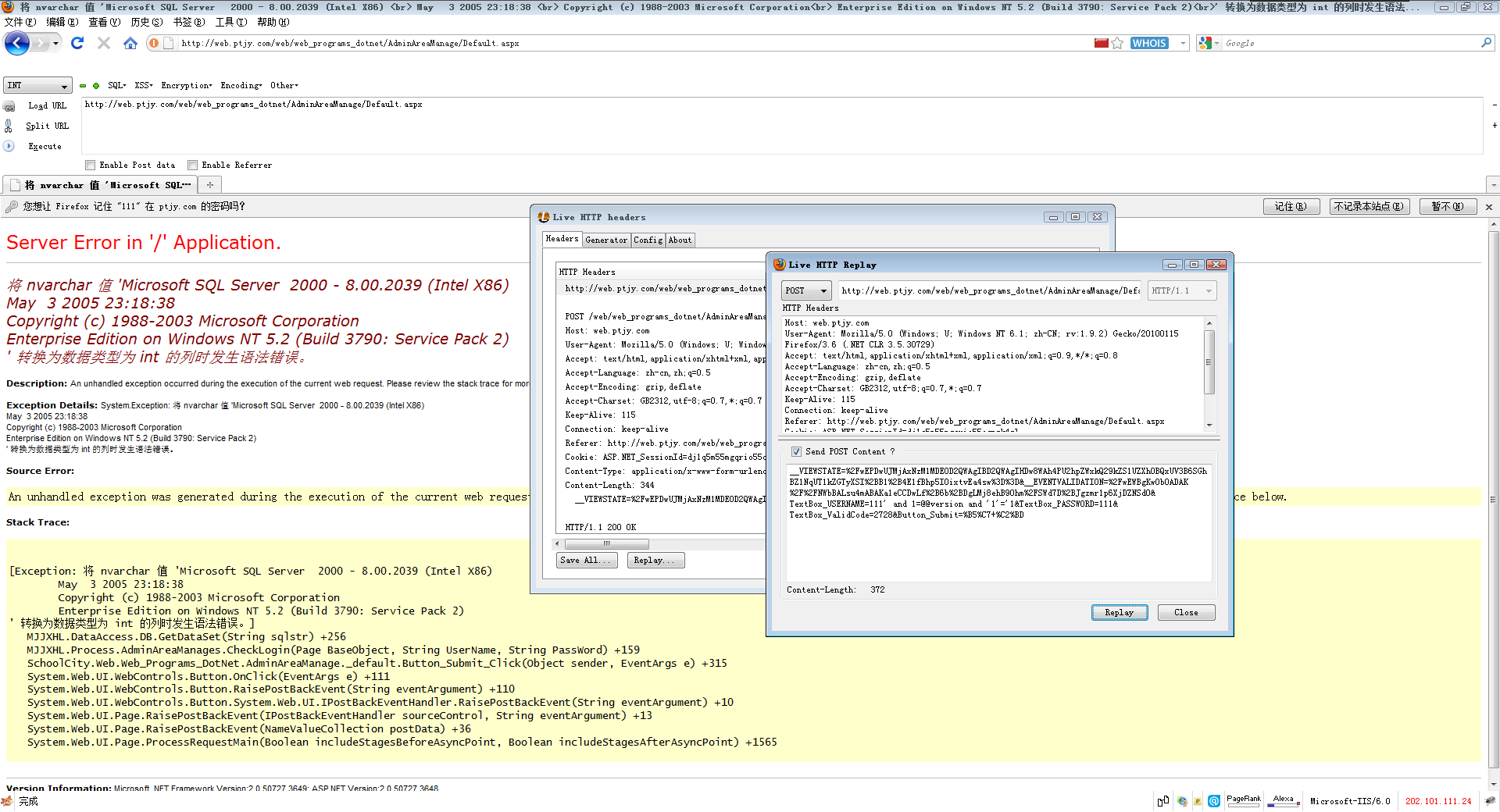Click the Replay button in Live HTTP Replay
This screenshot has height=812, width=1500.
point(1119,612)
